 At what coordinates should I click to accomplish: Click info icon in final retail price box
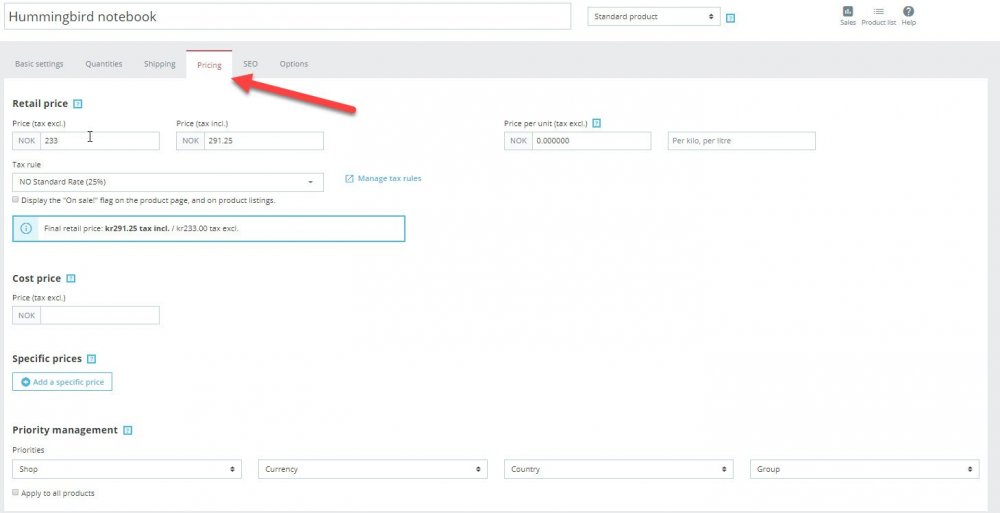[26, 228]
